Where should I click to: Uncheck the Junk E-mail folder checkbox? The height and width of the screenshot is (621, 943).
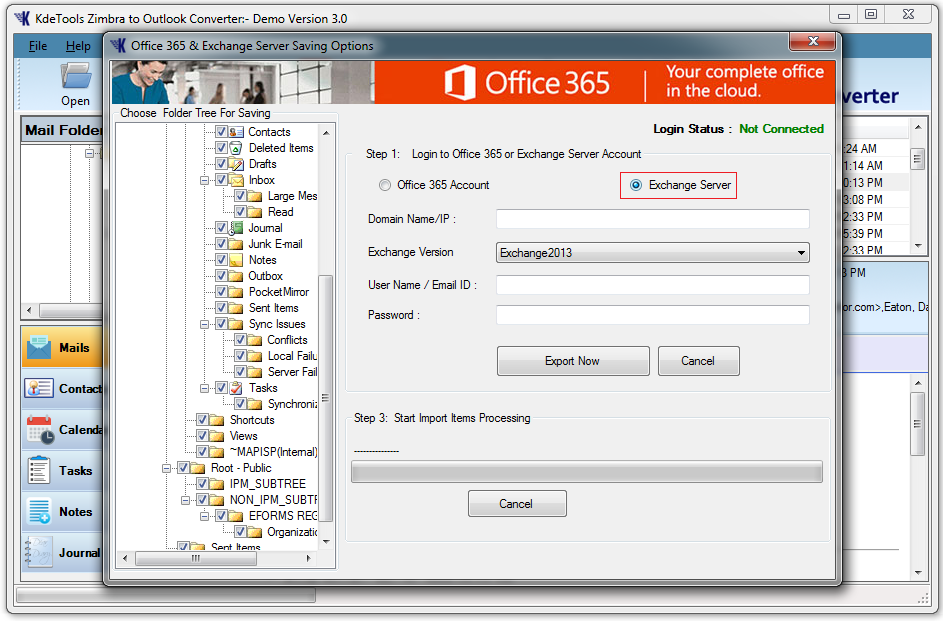click(x=221, y=244)
